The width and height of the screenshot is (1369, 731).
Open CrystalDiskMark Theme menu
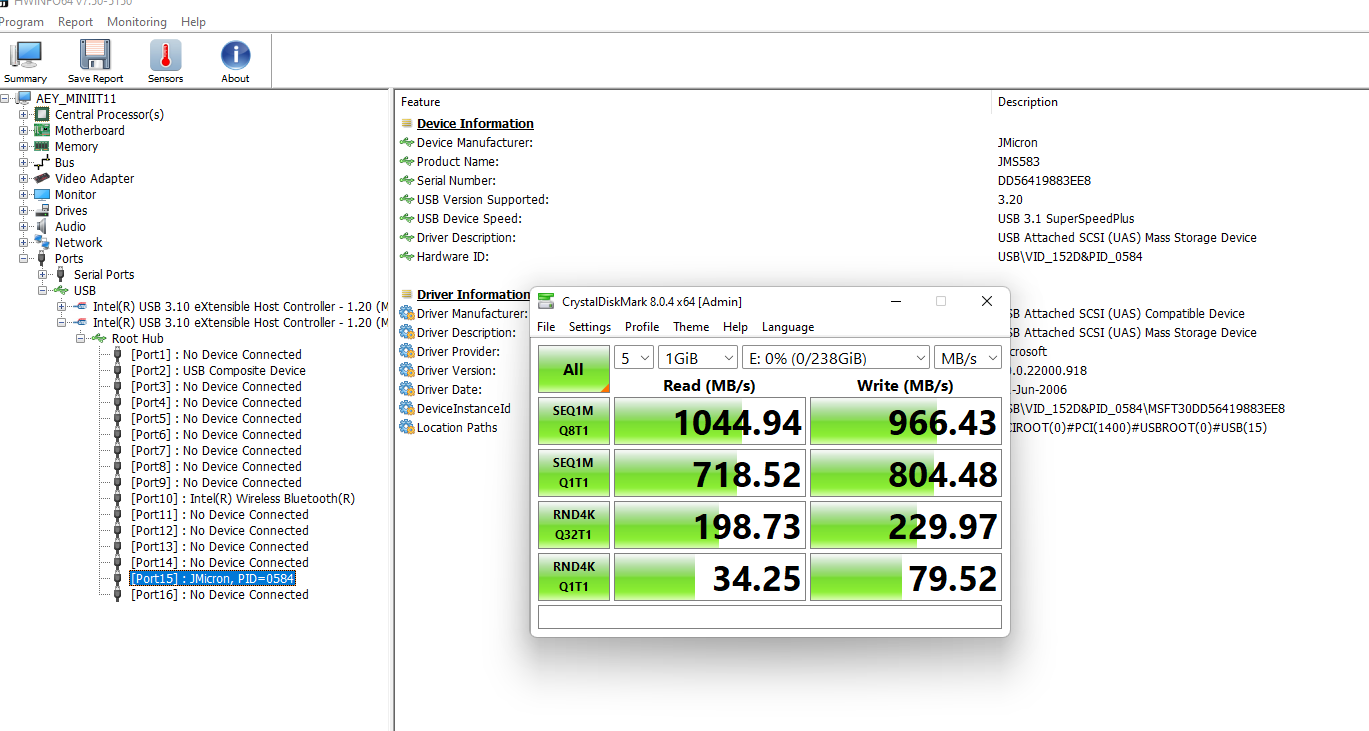click(x=691, y=327)
